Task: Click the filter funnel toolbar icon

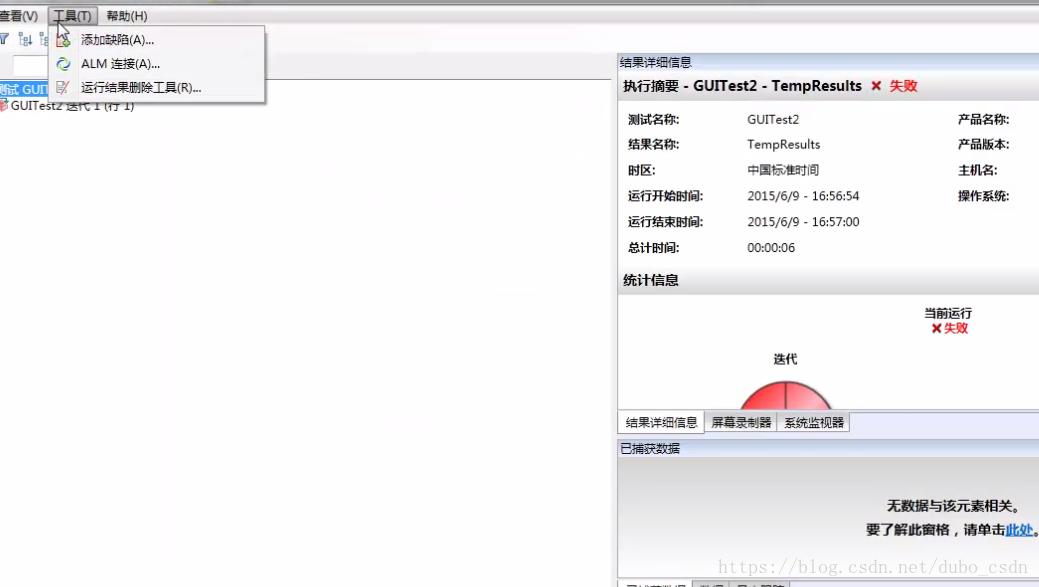Action: 4,39
